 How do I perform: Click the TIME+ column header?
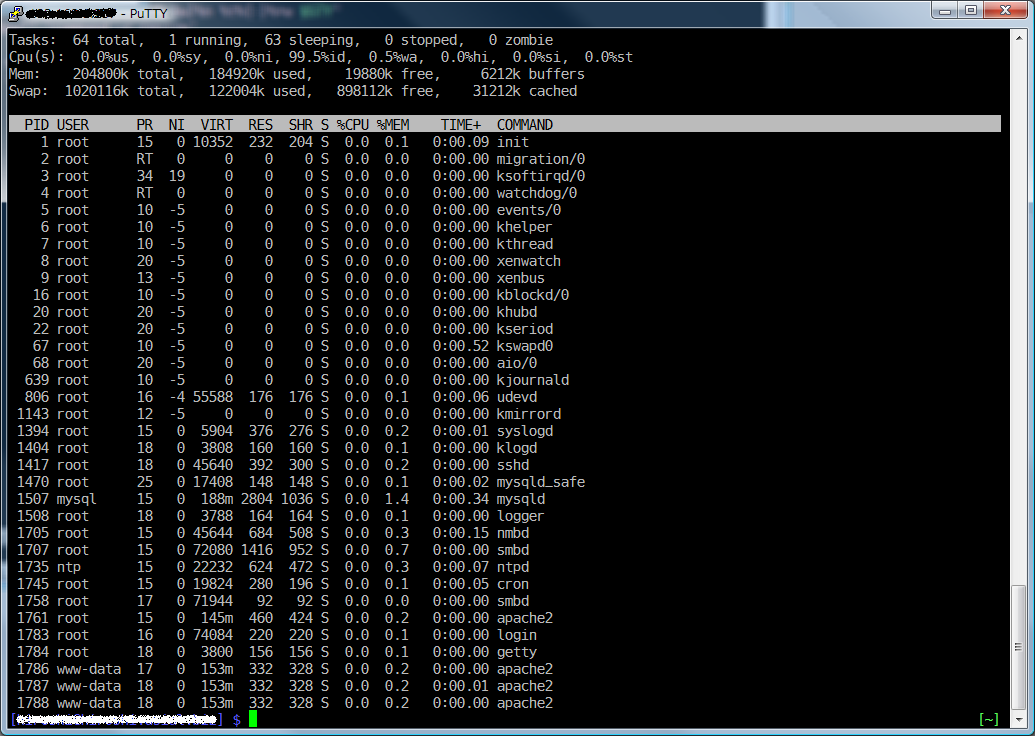(x=460, y=125)
